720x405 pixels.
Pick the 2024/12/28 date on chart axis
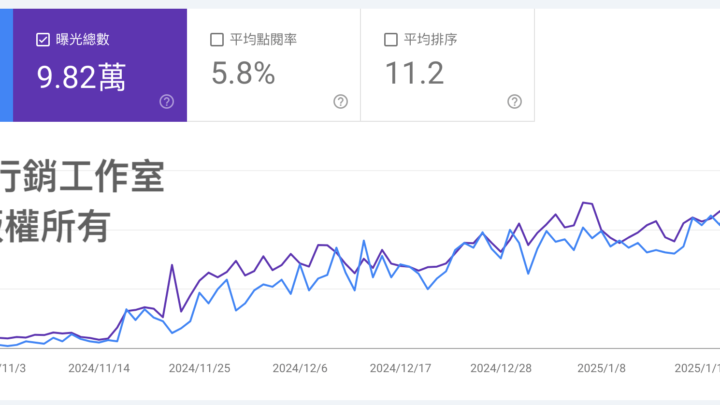[x=501, y=367]
